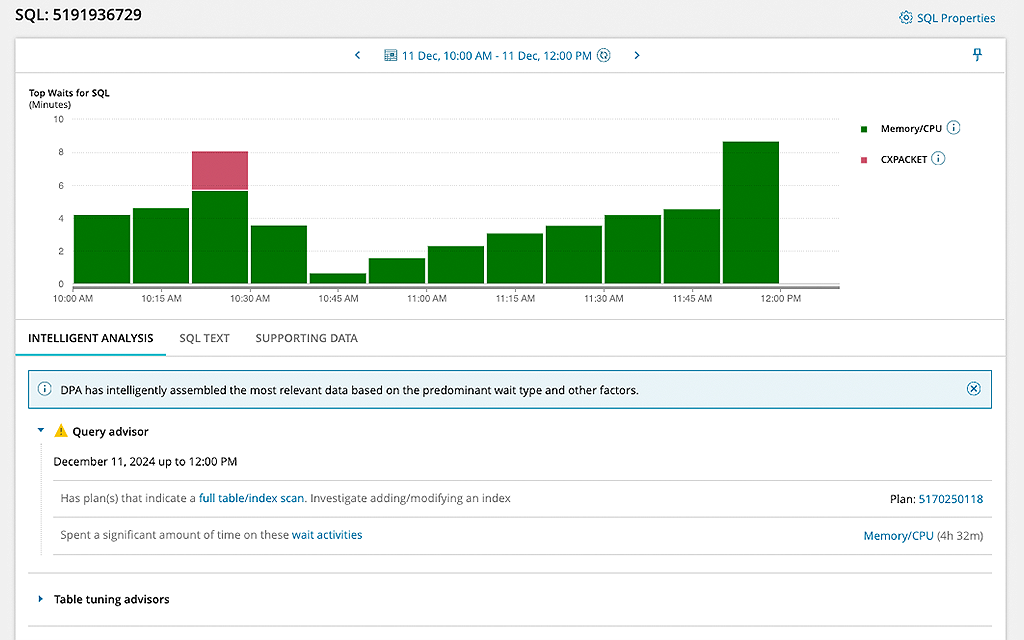Click the pin icon on chart panel
Screen dimensions: 1024x640
tap(977, 55)
